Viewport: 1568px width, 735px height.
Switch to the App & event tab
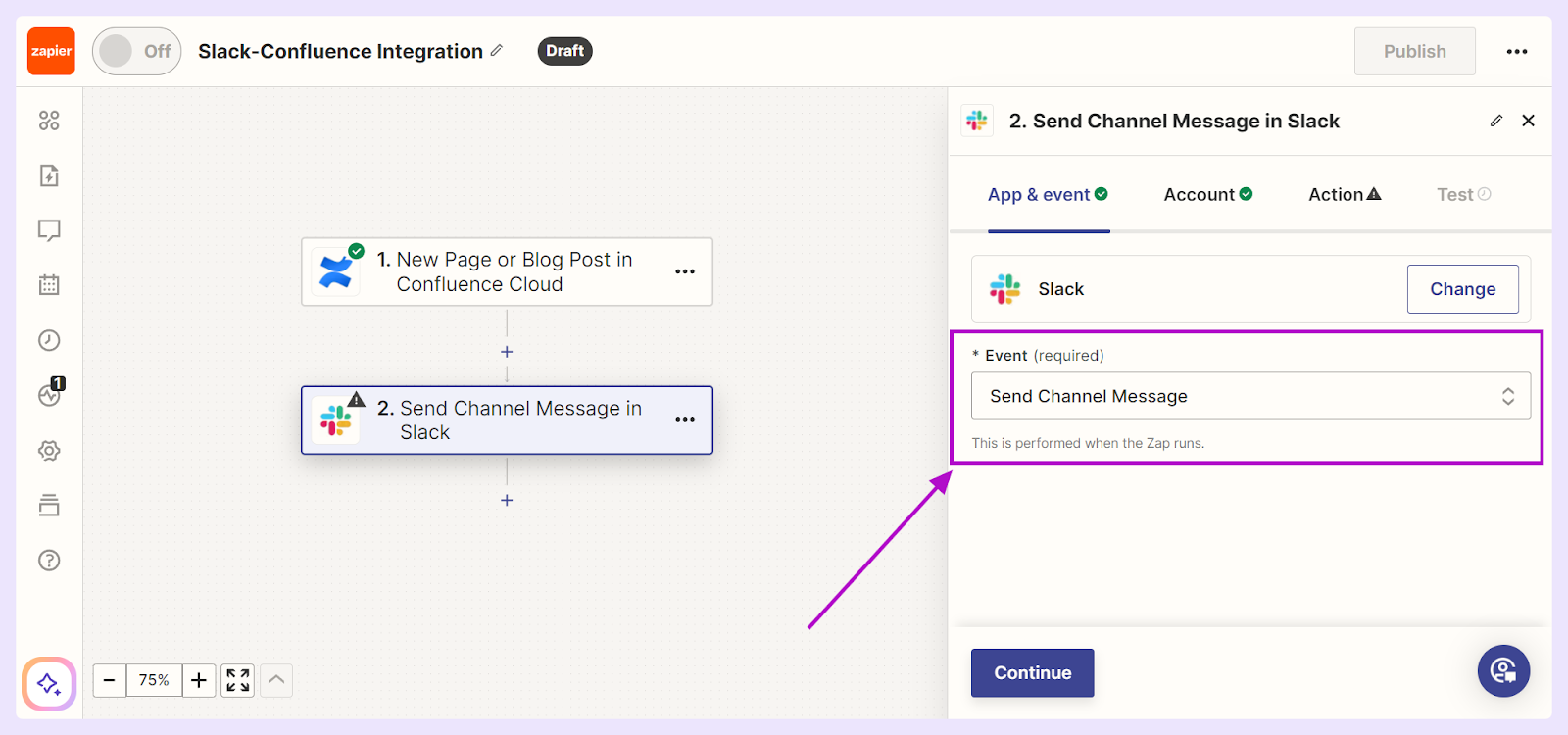[1048, 194]
